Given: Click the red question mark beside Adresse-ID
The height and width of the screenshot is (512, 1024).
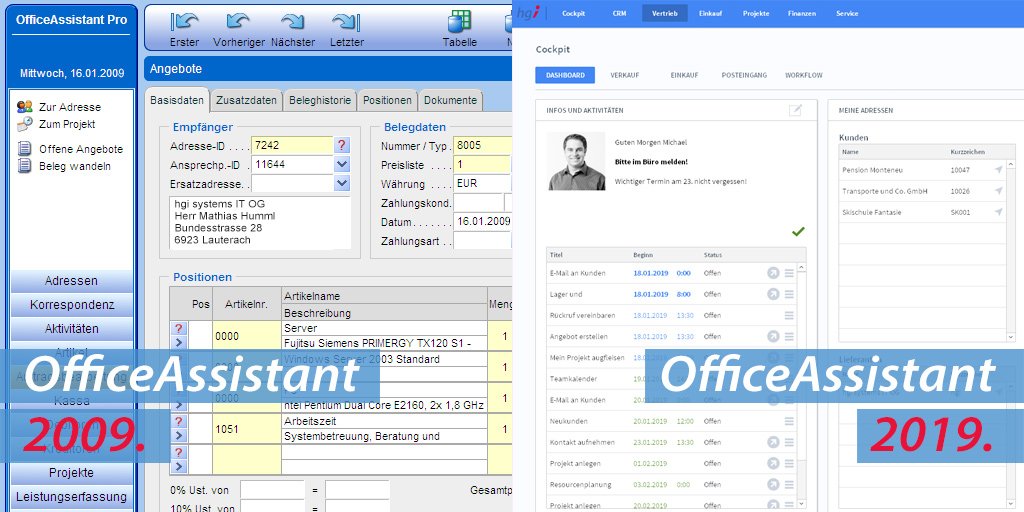Looking at the screenshot, I should click(342, 145).
